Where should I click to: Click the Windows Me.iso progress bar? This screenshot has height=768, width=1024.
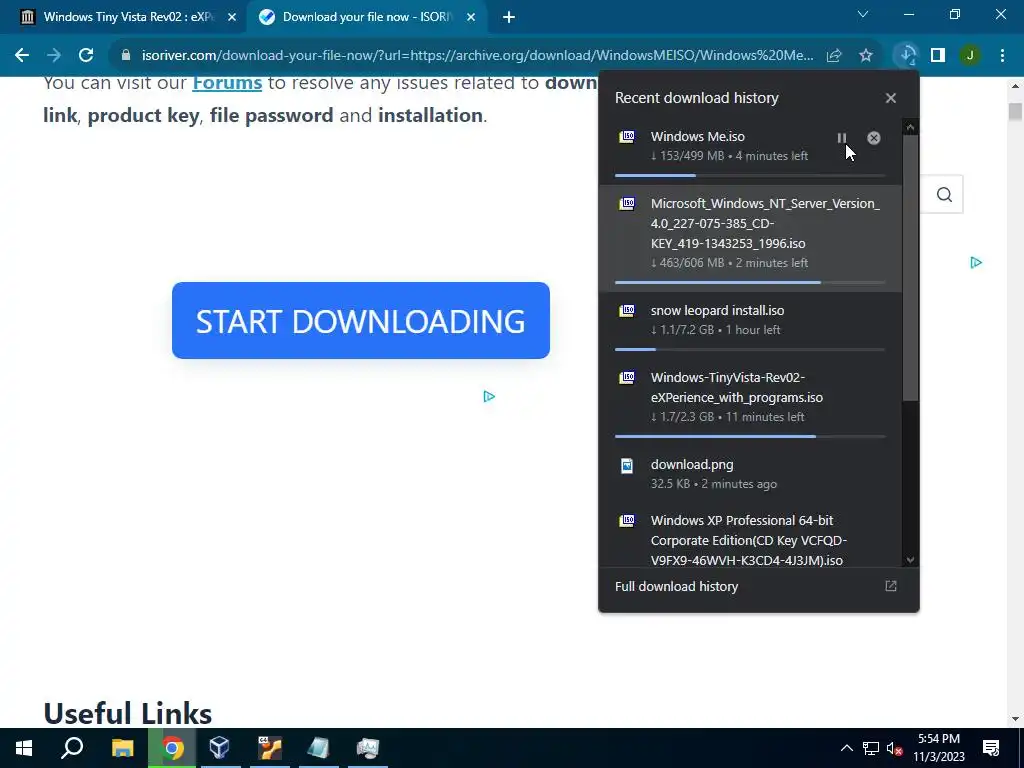click(x=750, y=175)
